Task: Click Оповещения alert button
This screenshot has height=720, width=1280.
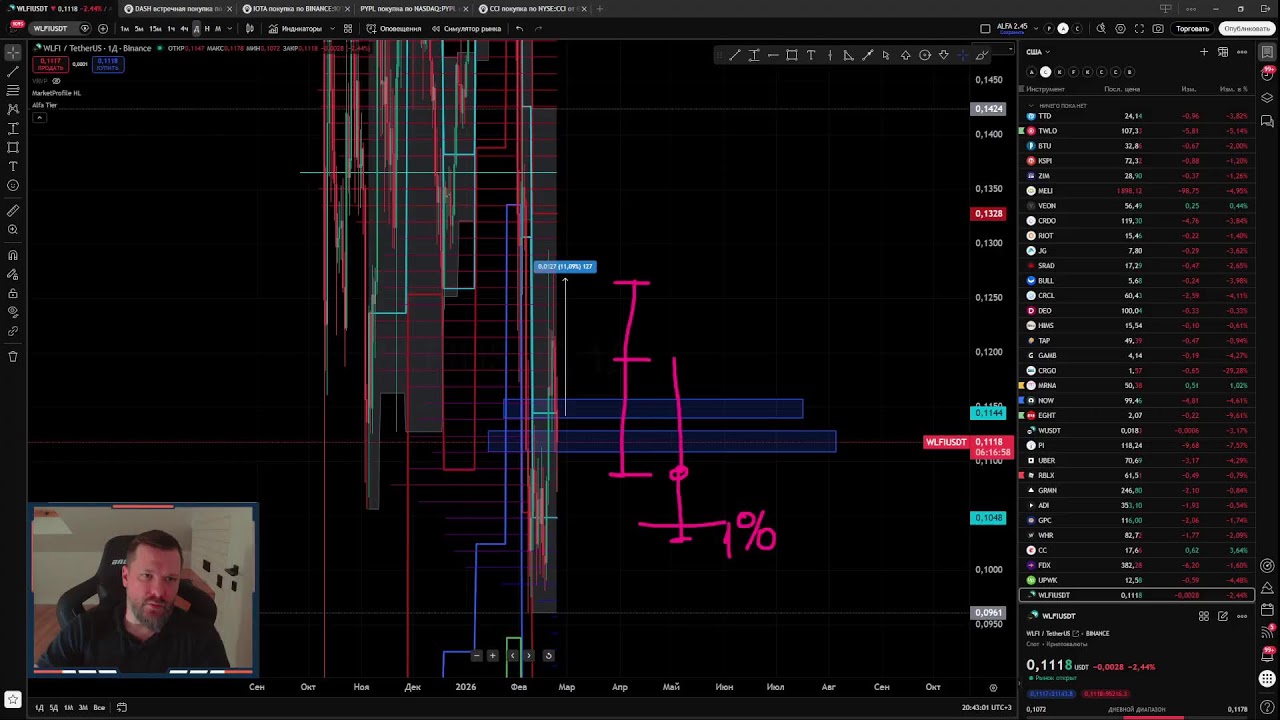Action: pyautogui.click(x=394, y=28)
